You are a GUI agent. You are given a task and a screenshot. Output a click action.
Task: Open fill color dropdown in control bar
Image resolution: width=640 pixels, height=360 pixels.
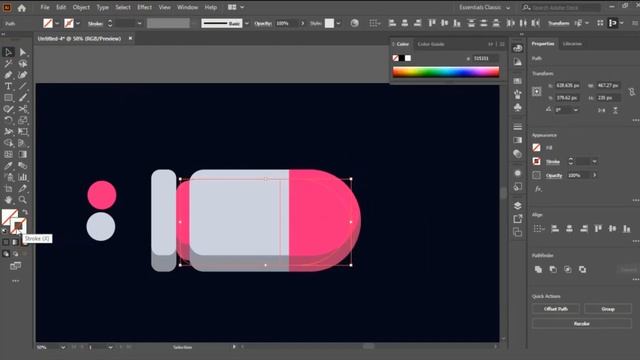(57, 24)
